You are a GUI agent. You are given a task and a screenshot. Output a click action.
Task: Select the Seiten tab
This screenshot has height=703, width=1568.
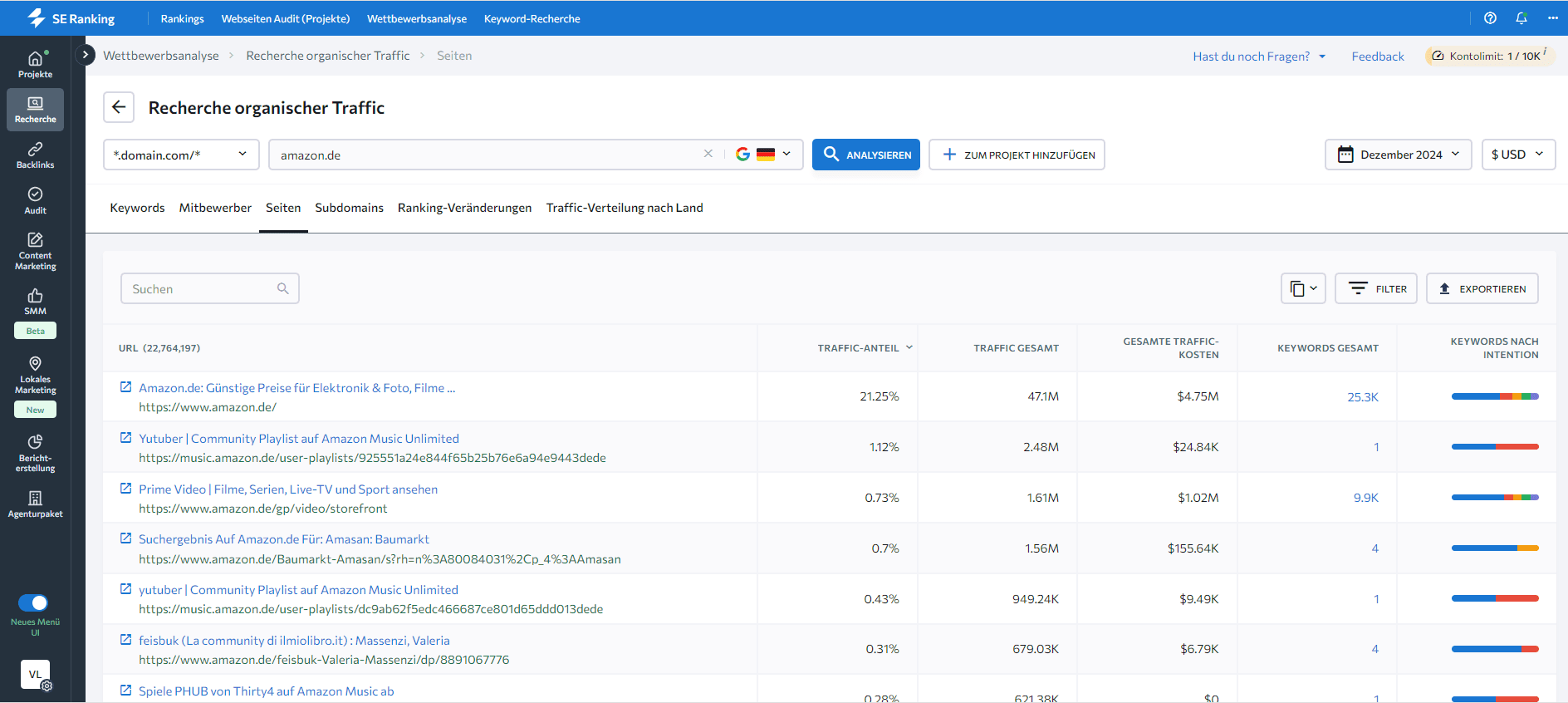click(x=283, y=208)
